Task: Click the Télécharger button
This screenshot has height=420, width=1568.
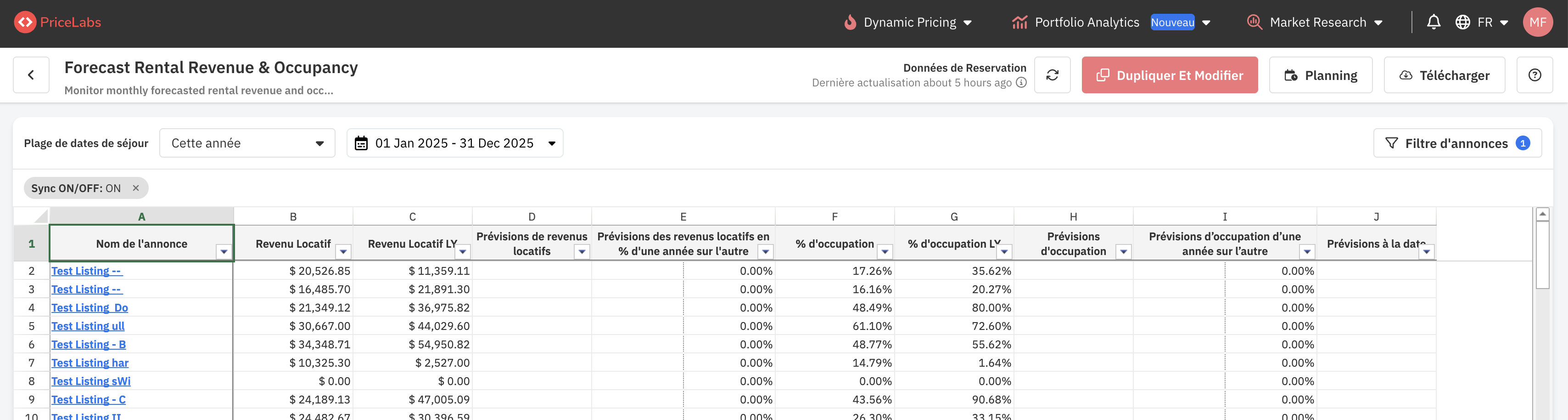Action: pyautogui.click(x=1444, y=75)
